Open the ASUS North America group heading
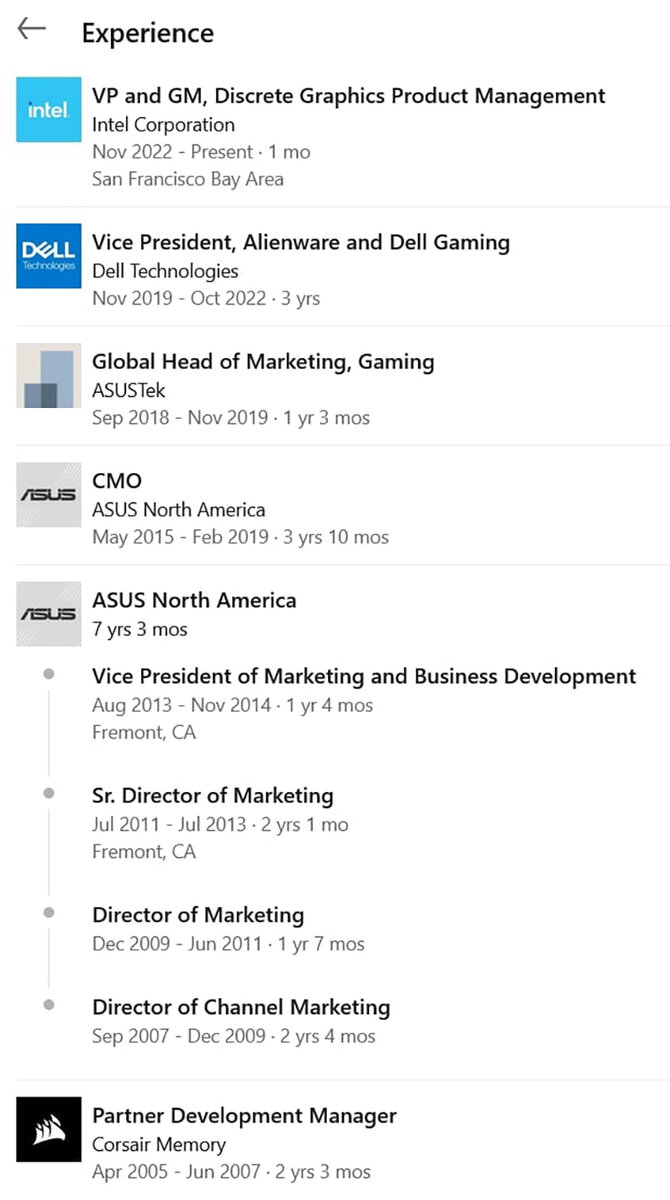 coord(194,600)
